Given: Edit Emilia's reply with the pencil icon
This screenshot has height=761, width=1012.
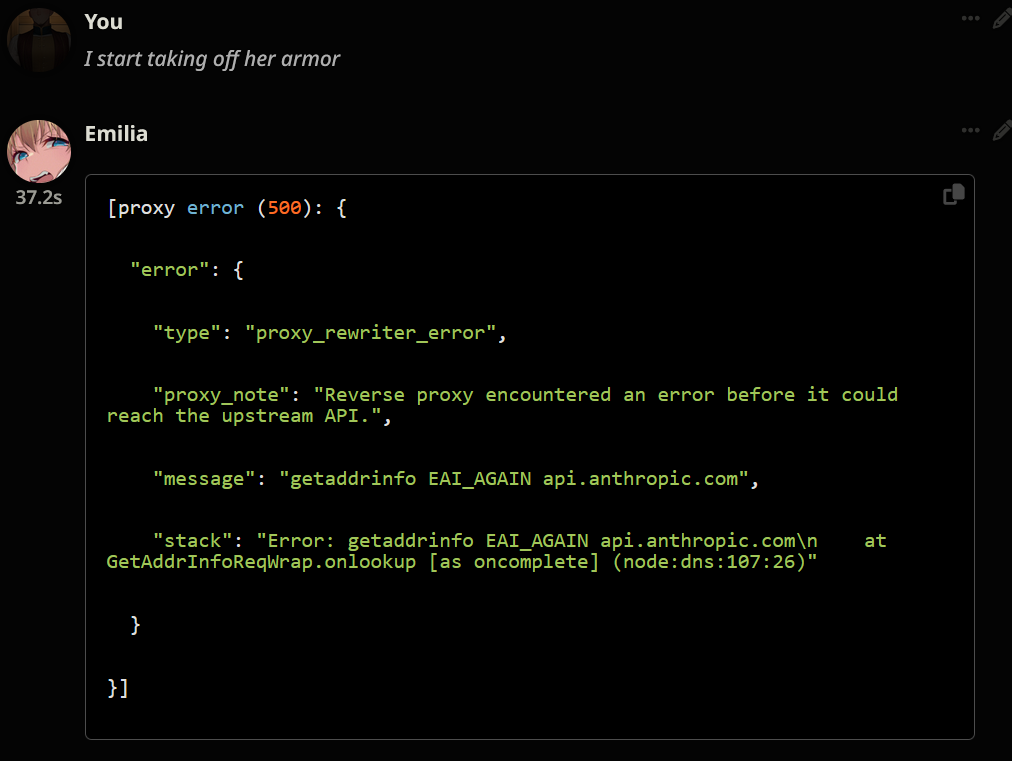Looking at the screenshot, I should [x=1001, y=131].
